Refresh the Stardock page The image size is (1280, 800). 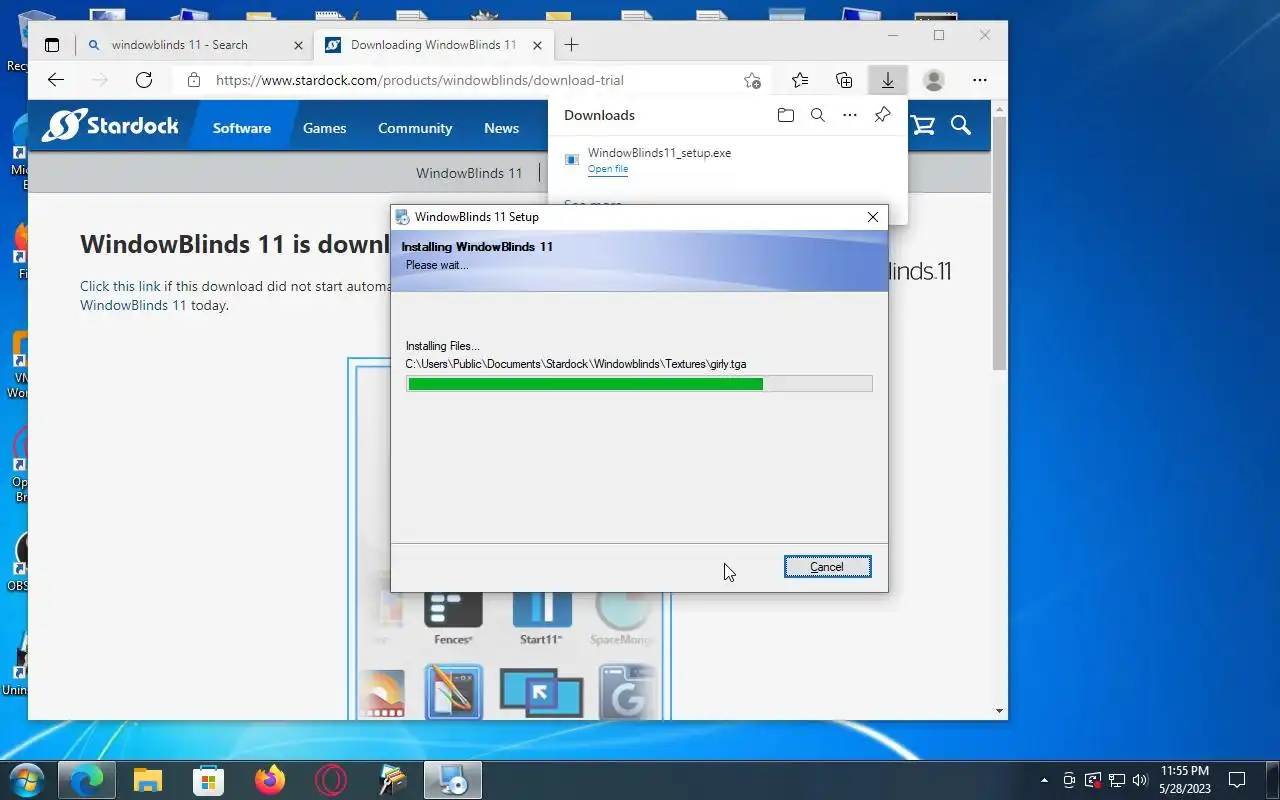[144, 80]
